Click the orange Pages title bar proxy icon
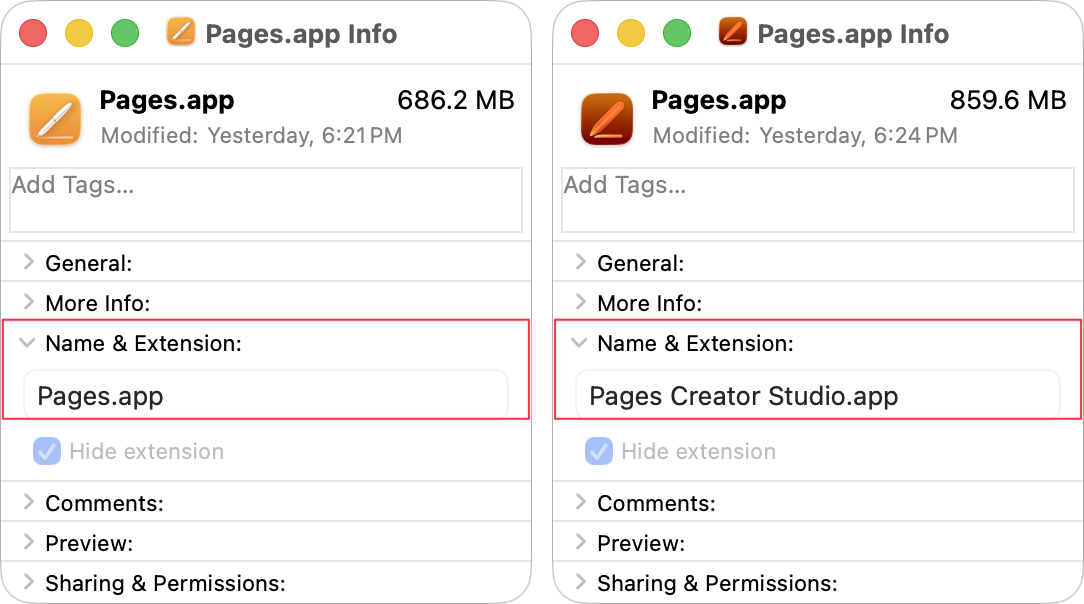Viewport: 1084px width, 604px height. tap(181, 33)
